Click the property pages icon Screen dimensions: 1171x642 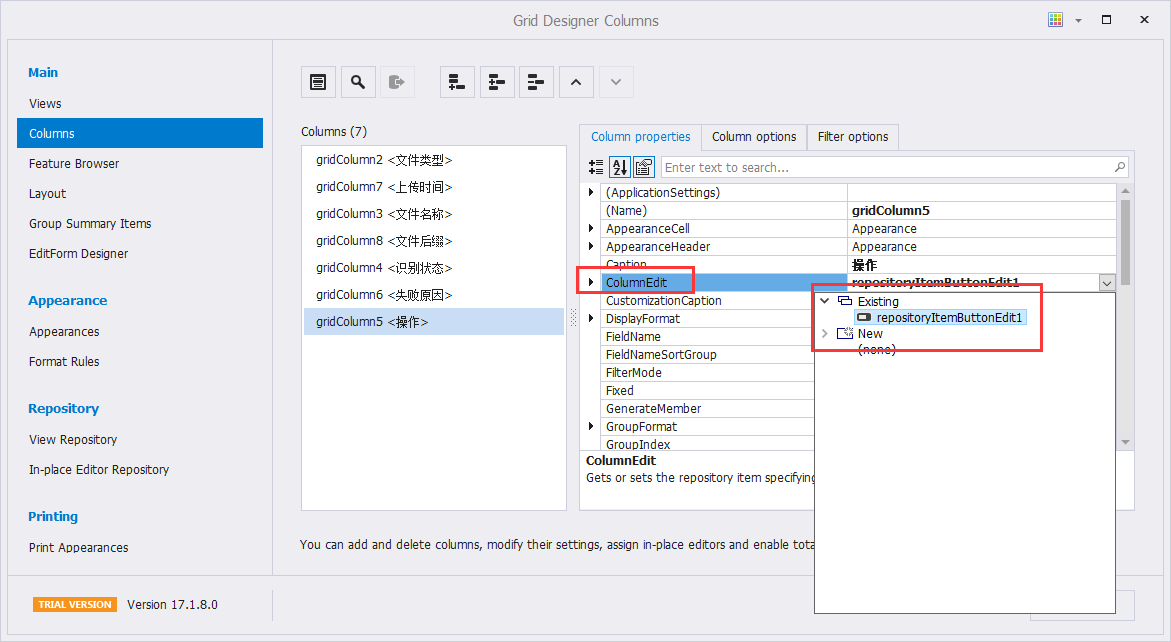pos(643,167)
